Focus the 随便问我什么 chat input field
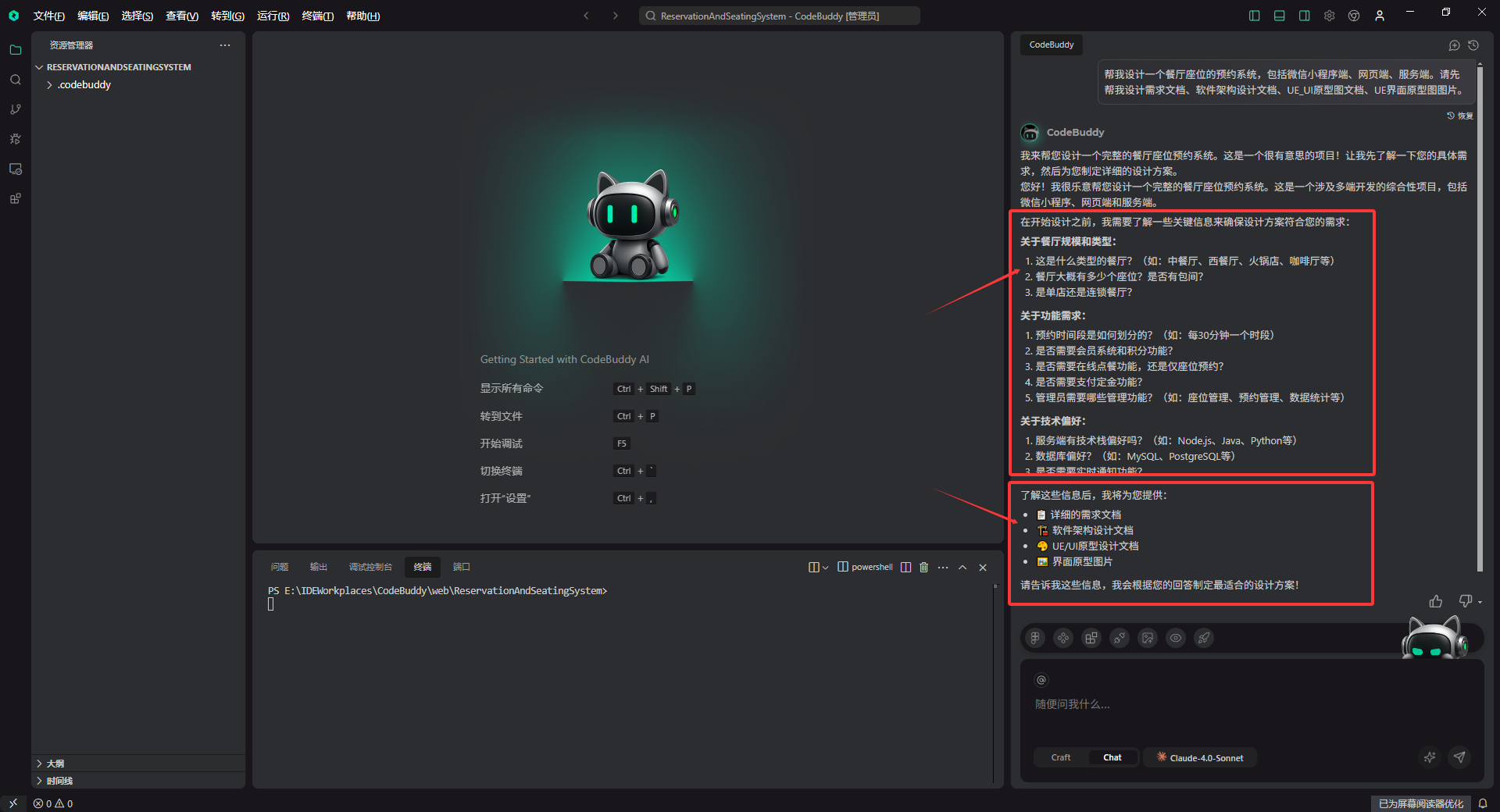This screenshot has width=1500, height=812. [x=1252, y=704]
